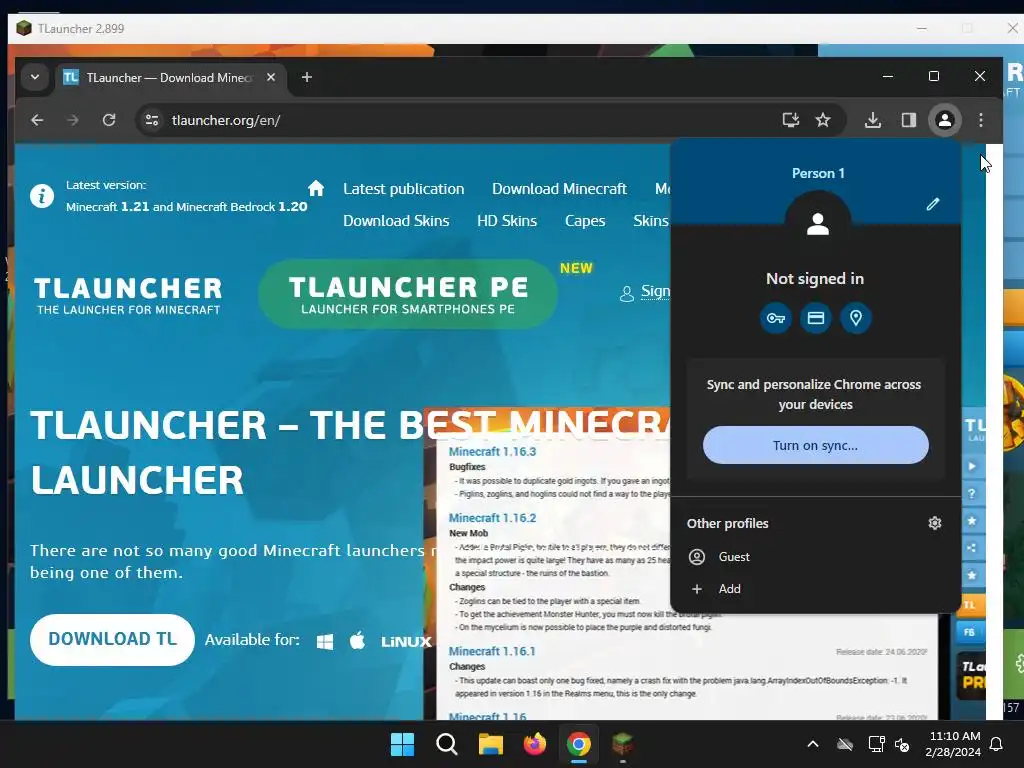
Task: Click the TLauncher Minecraft block taskbar icon
Action: 622,744
